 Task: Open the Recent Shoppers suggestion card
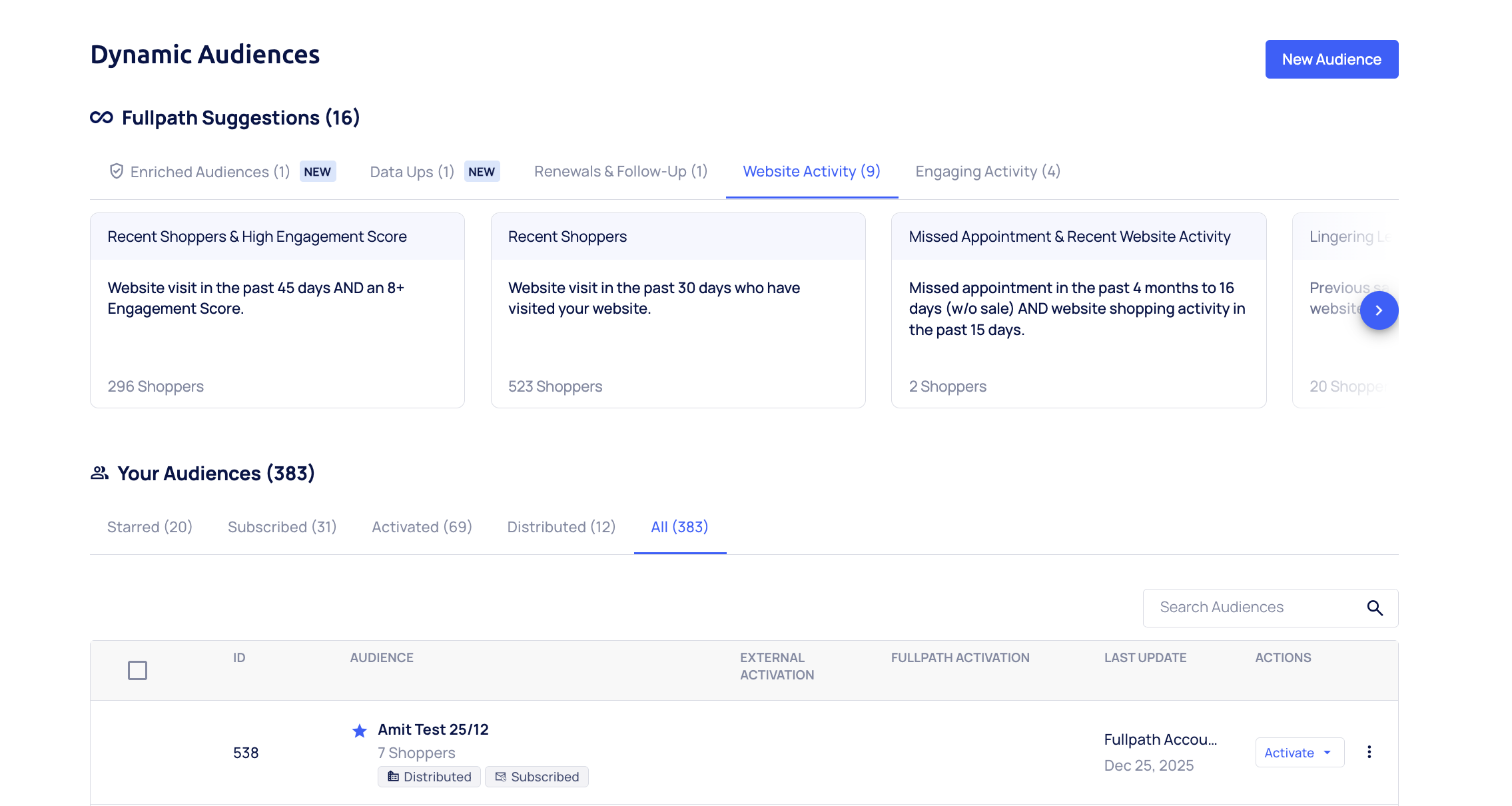[677, 310]
